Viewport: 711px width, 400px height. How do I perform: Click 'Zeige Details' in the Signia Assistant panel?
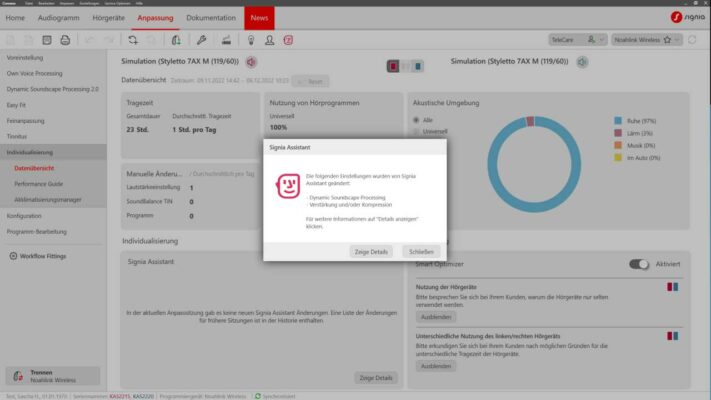pyautogui.click(x=375, y=378)
